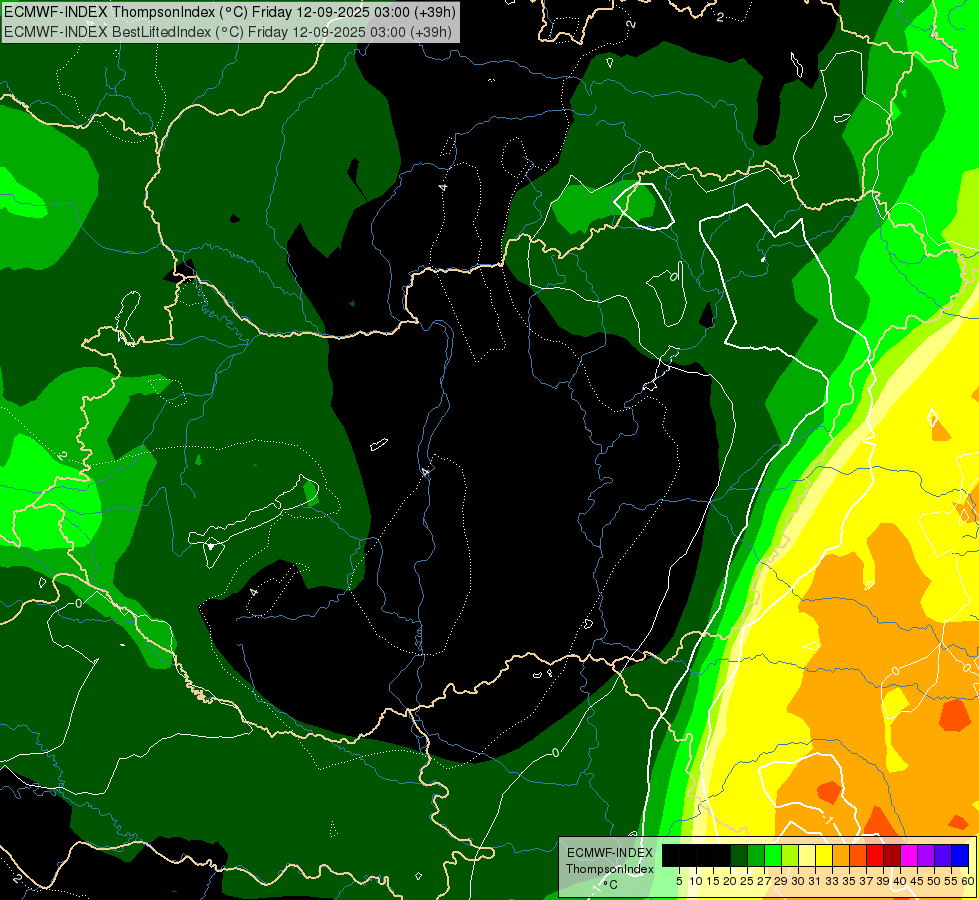979x900 pixels.
Task: Click the legend tick value '25'
Action: [747, 881]
